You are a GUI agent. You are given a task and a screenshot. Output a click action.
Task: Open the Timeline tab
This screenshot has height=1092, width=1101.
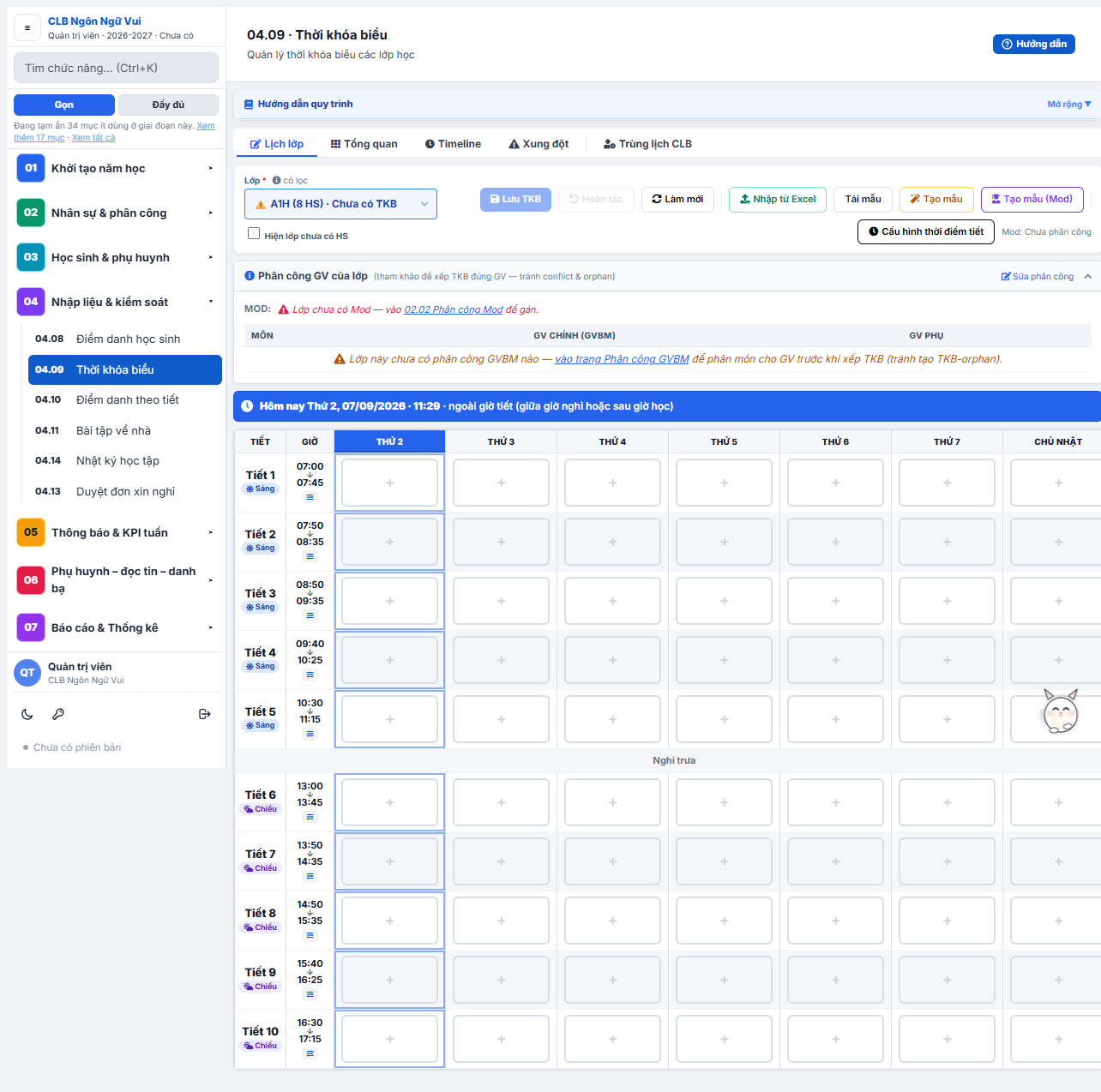(453, 144)
